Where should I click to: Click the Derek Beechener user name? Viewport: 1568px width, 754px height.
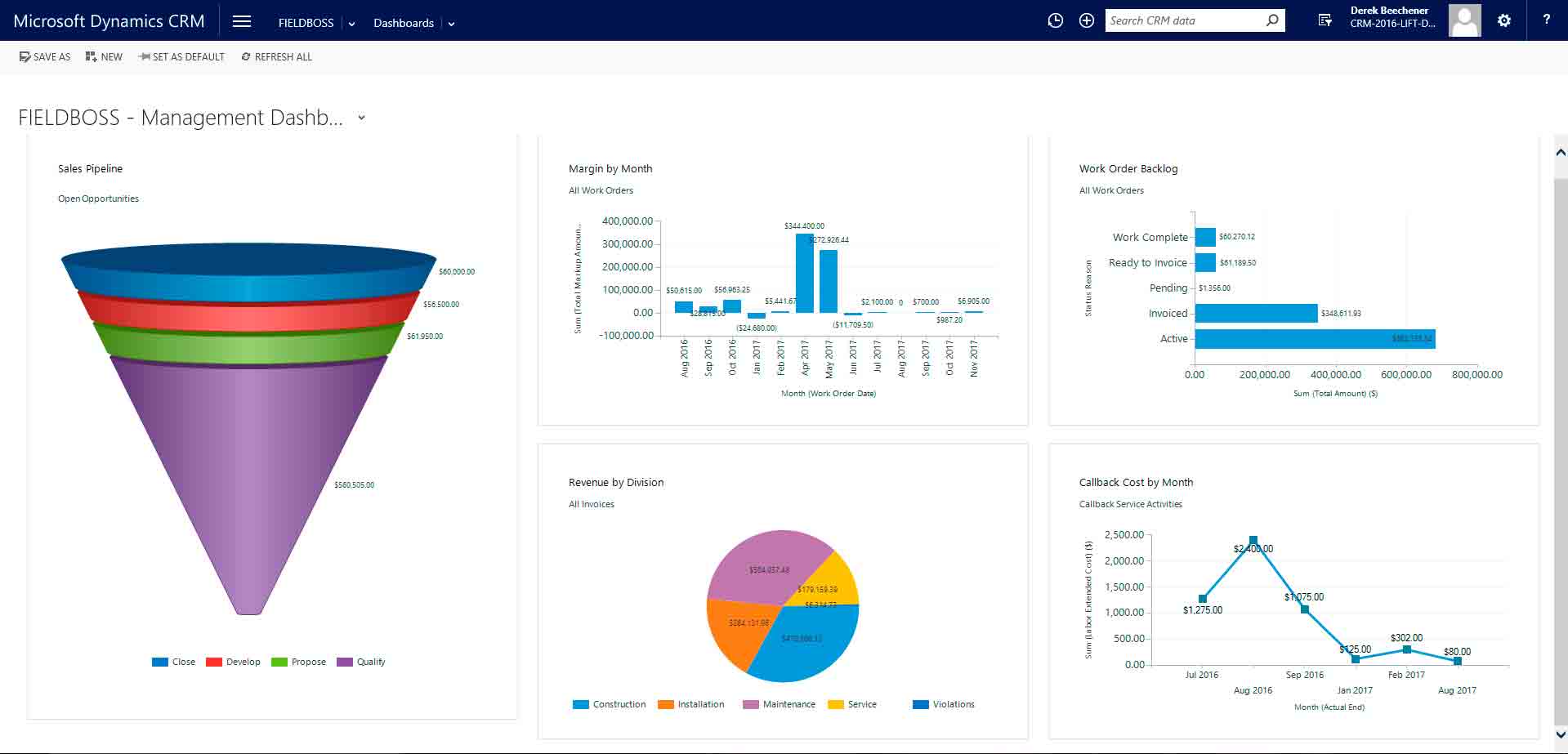1389,11
